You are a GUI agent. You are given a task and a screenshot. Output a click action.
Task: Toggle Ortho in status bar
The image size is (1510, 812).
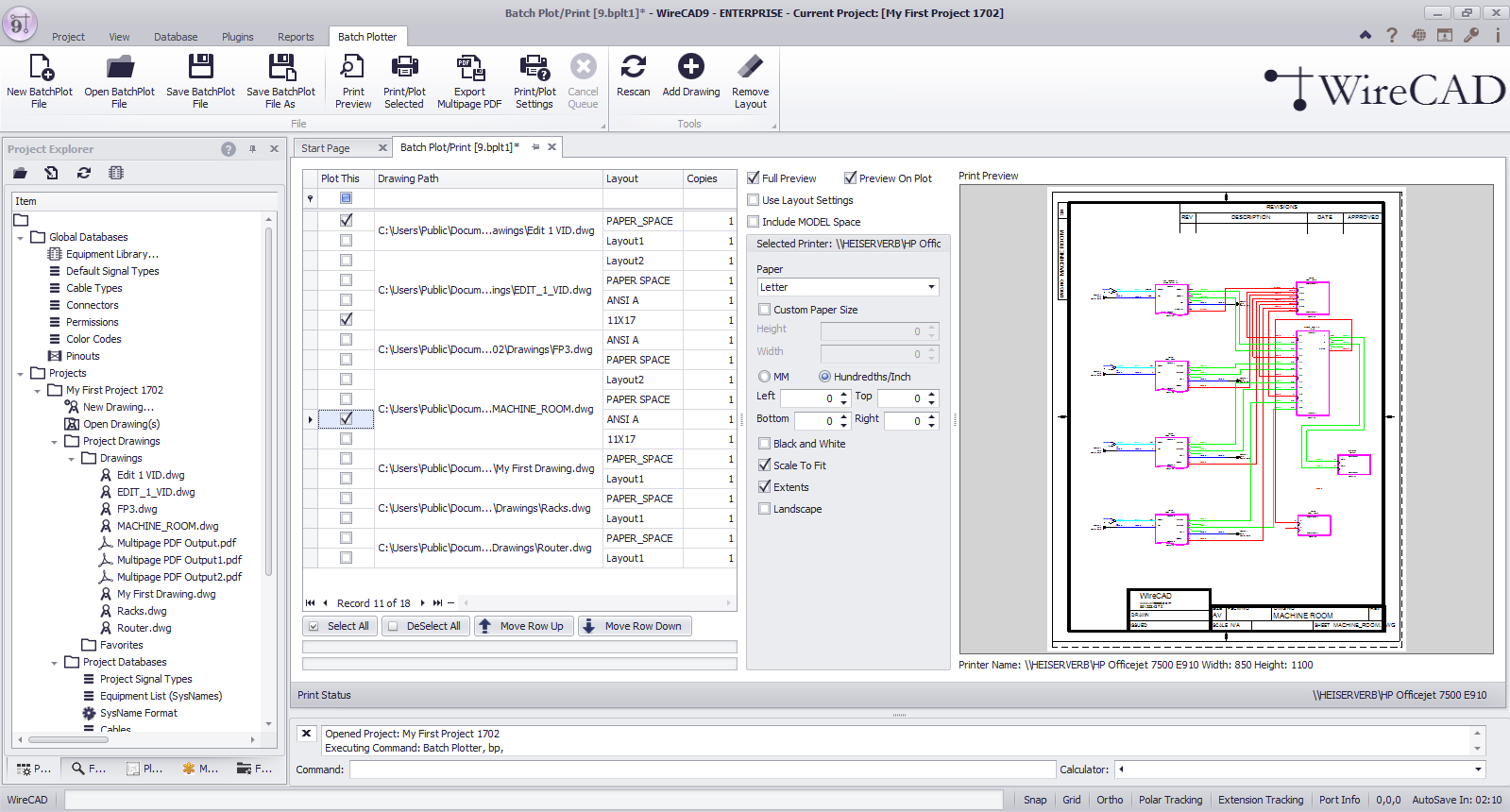(1110, 800)
